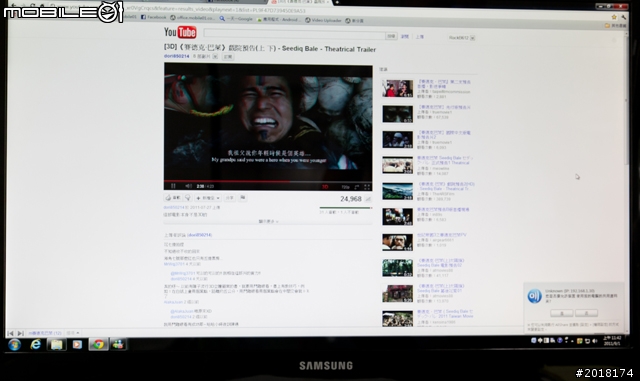Click the Subscribe button next to uploader name
Viewport: 640px width, 381px height.
(228, 57)
